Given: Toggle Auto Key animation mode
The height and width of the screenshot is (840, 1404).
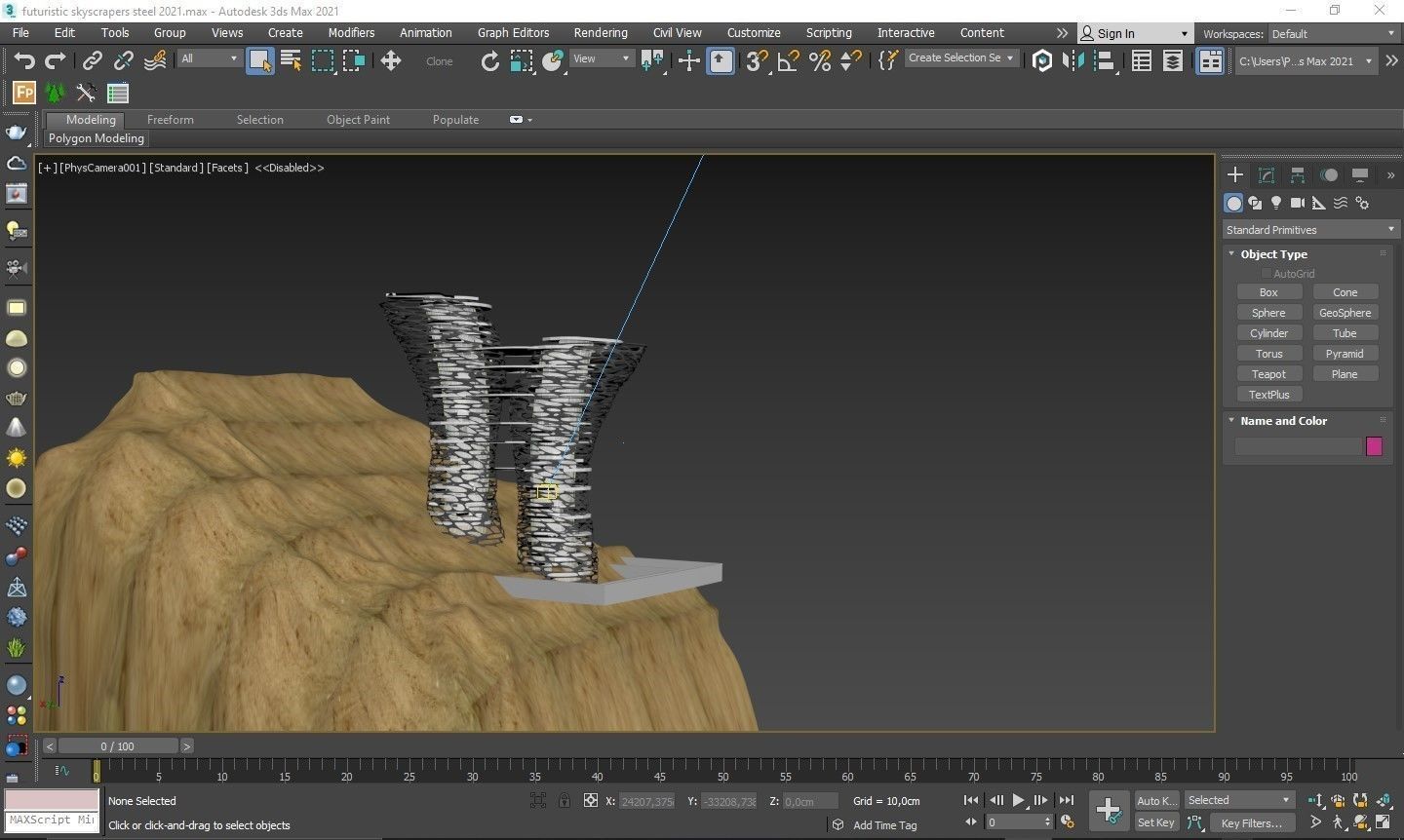Looking at the screenshot, I should pyautogui.click(x=1155, y=800).
